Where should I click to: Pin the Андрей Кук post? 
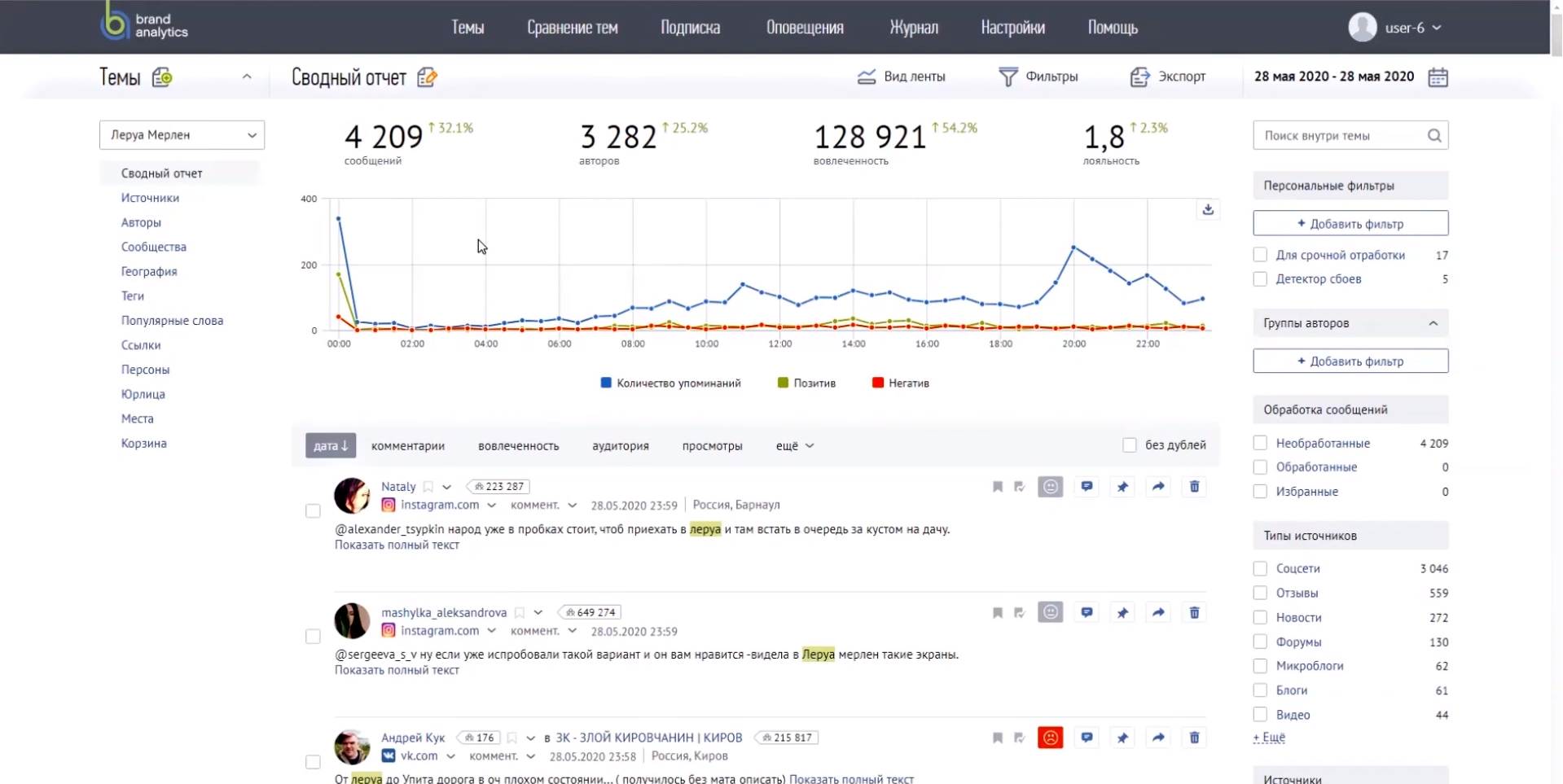1122,738
